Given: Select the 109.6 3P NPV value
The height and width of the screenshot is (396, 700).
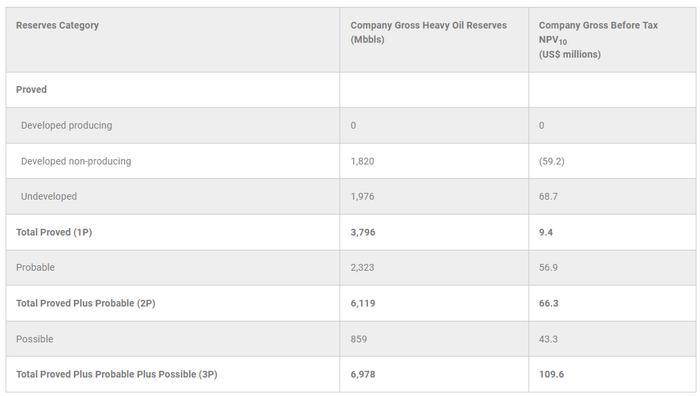Looking at the screenshot, I should tap(551, 374).
